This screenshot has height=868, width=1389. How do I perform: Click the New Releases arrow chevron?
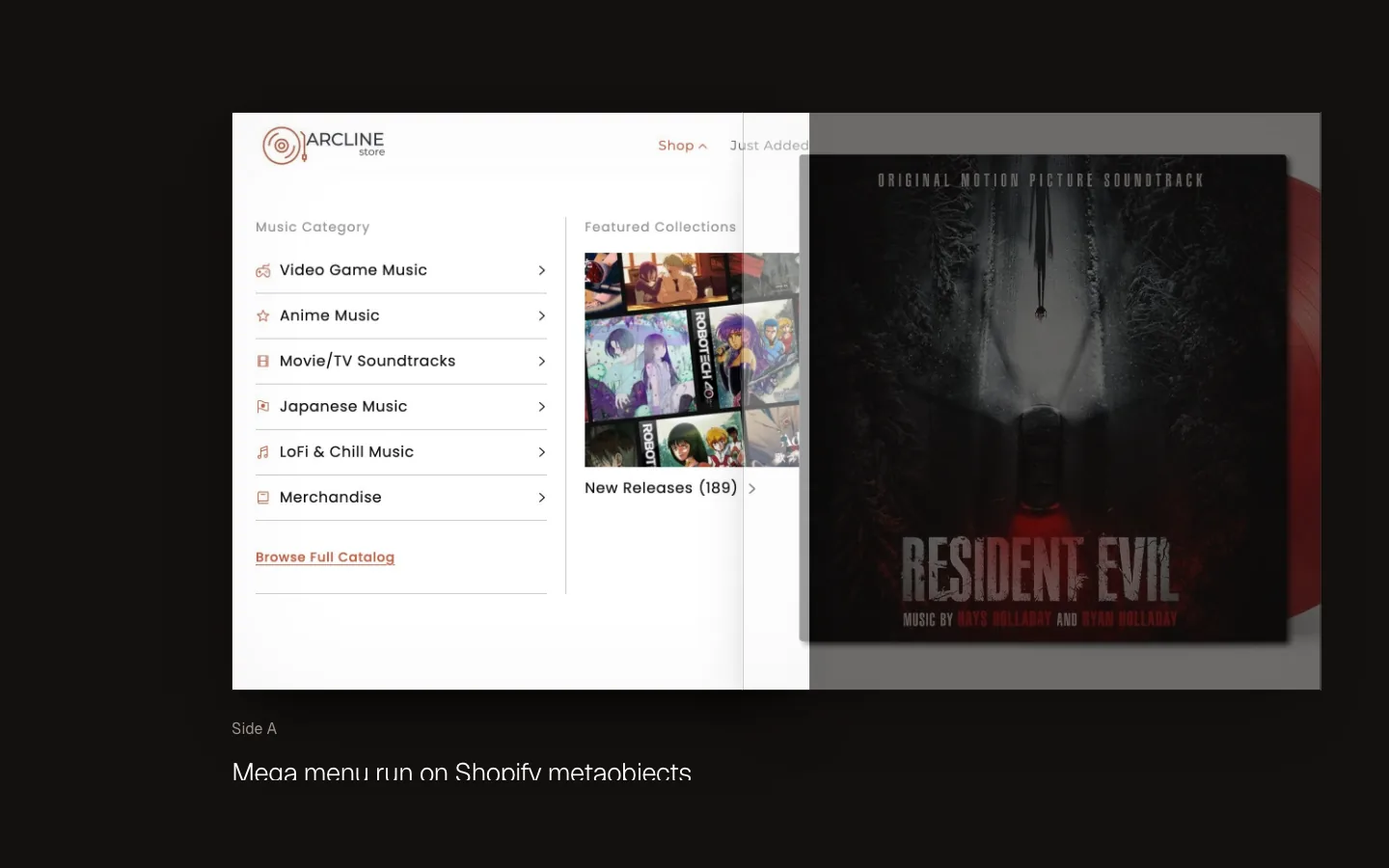coord(751,489)
